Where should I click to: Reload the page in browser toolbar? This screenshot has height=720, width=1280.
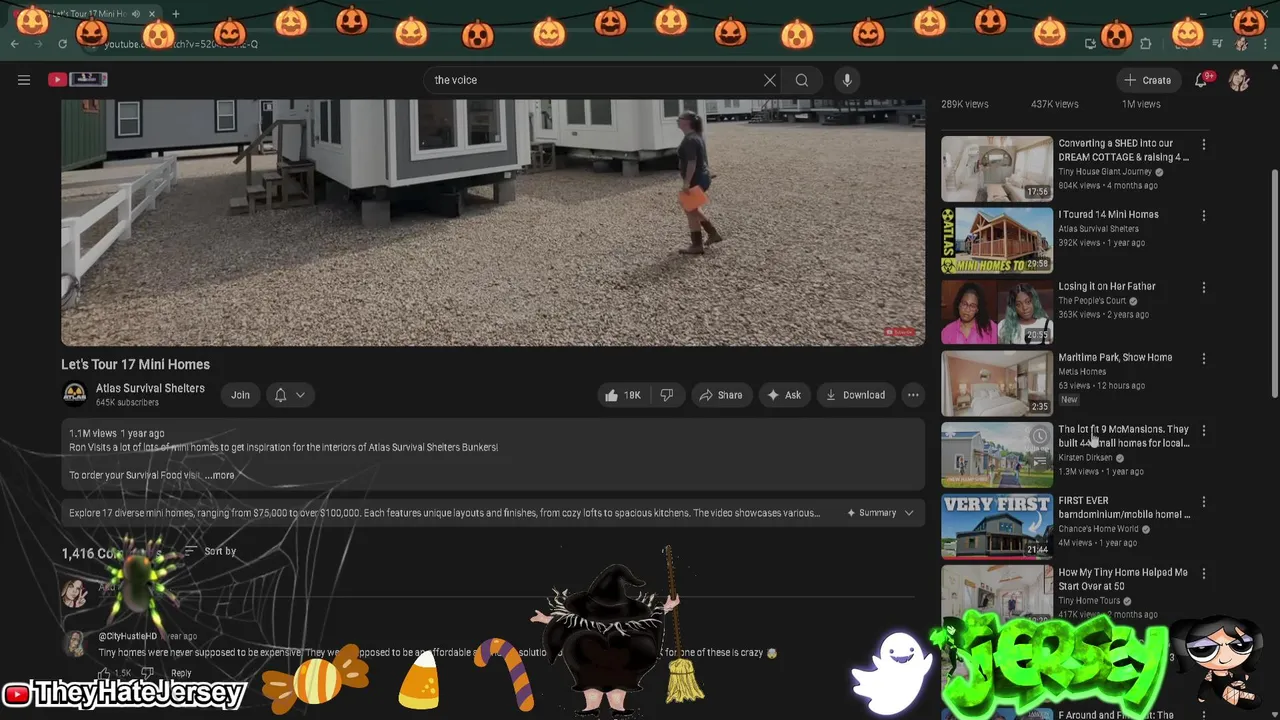point(63,44)
